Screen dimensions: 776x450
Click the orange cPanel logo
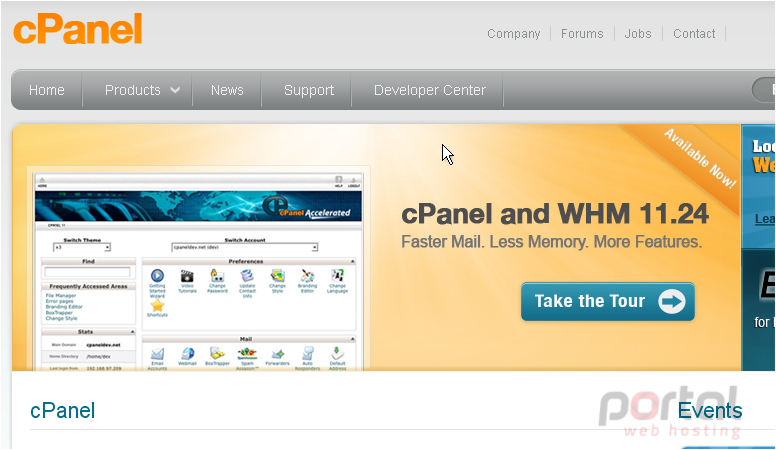point(78,29)
